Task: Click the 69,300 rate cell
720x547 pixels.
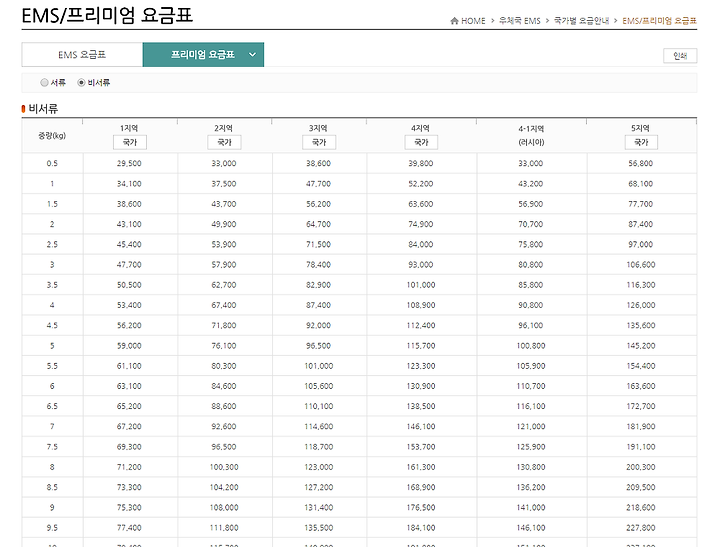Action: click(x=129, y=447)
